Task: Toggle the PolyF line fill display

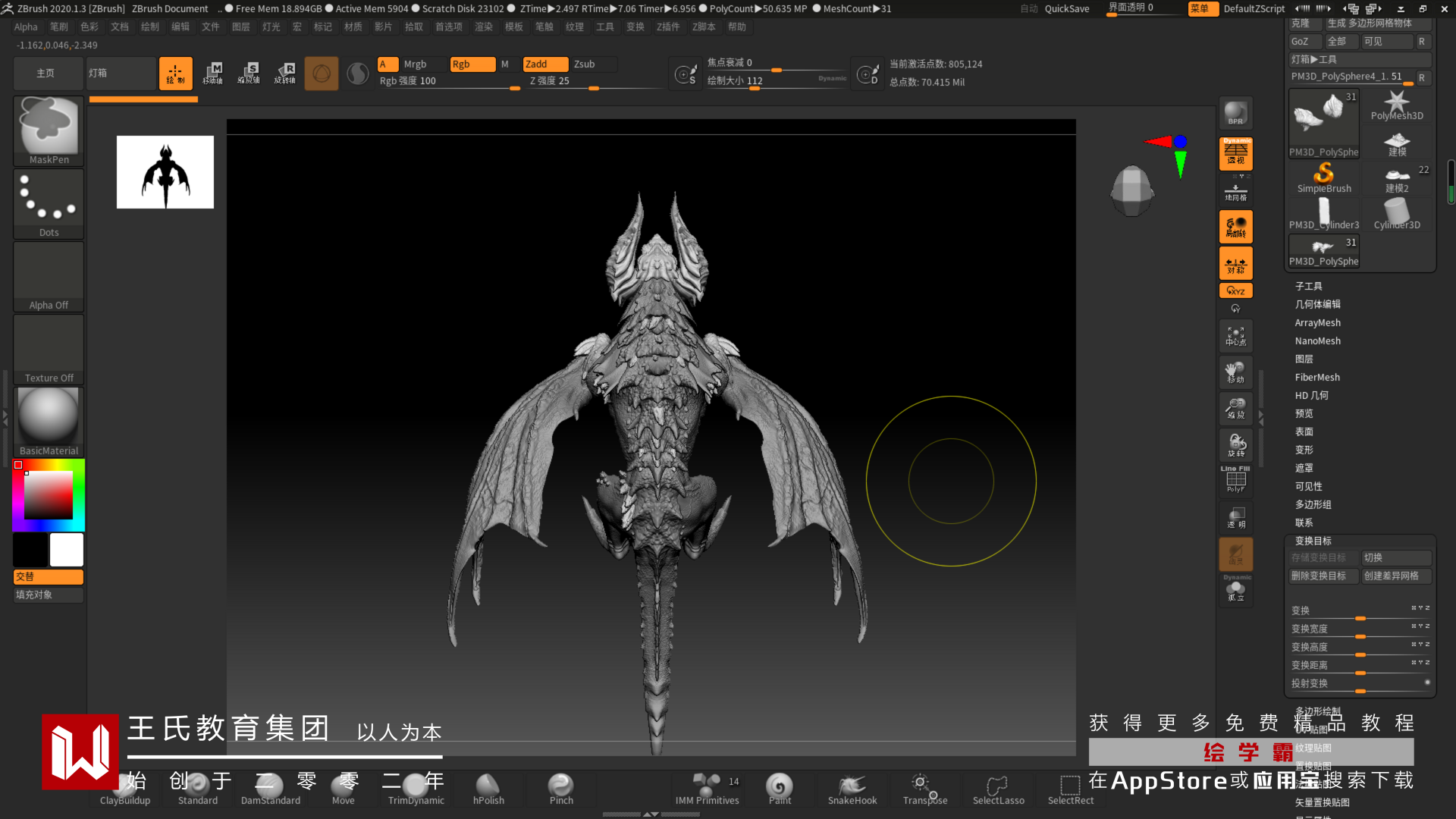Action: [x=1235, y=481]
